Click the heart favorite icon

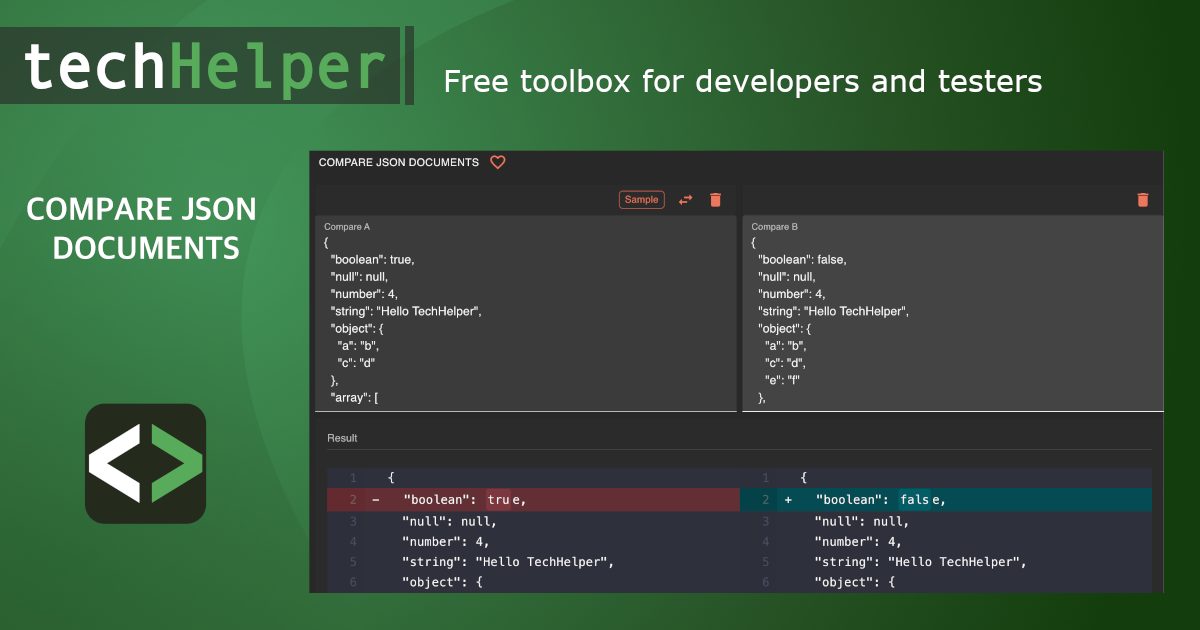pos(497,162)
